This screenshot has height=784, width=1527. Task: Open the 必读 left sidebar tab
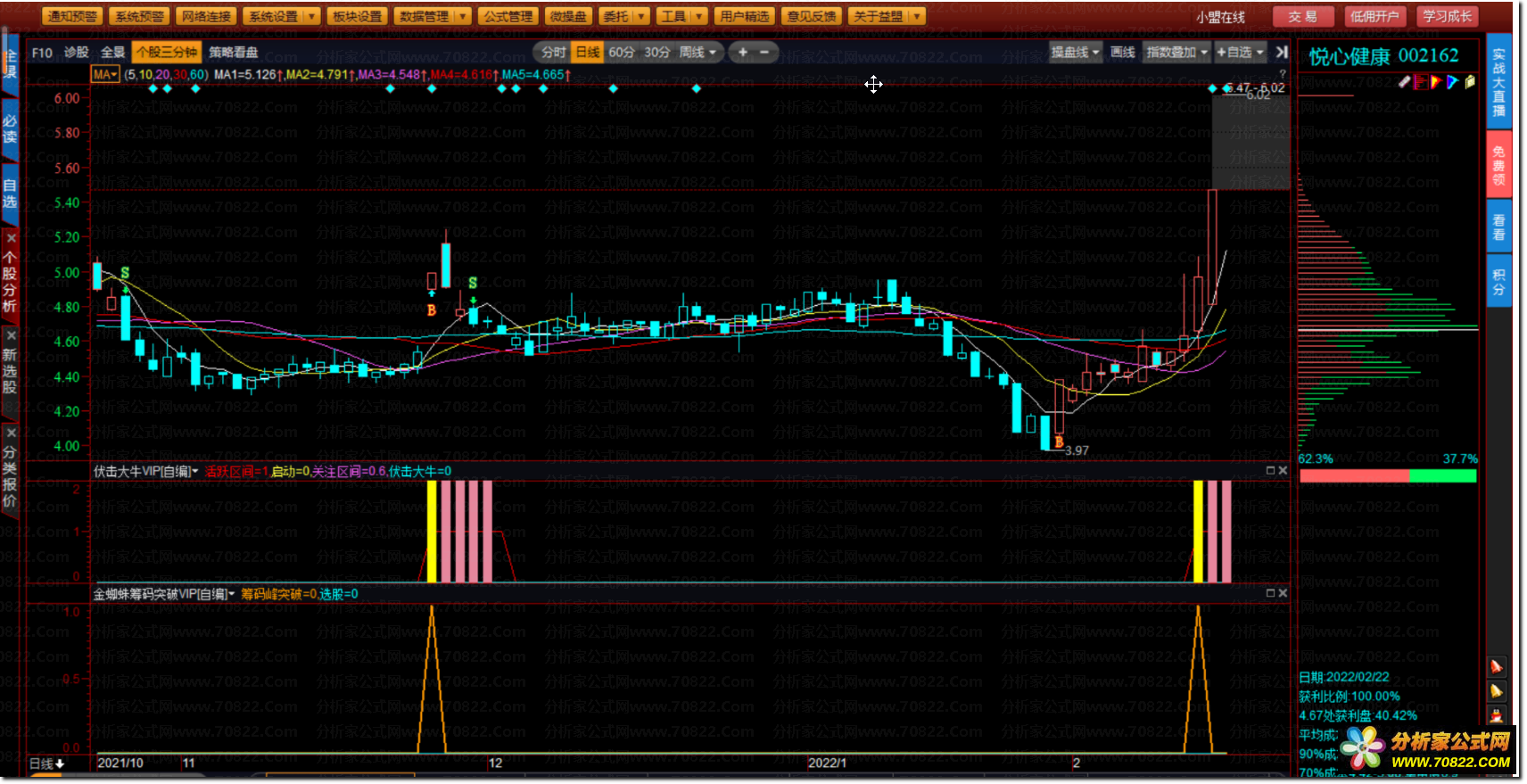tap(10, 128)
